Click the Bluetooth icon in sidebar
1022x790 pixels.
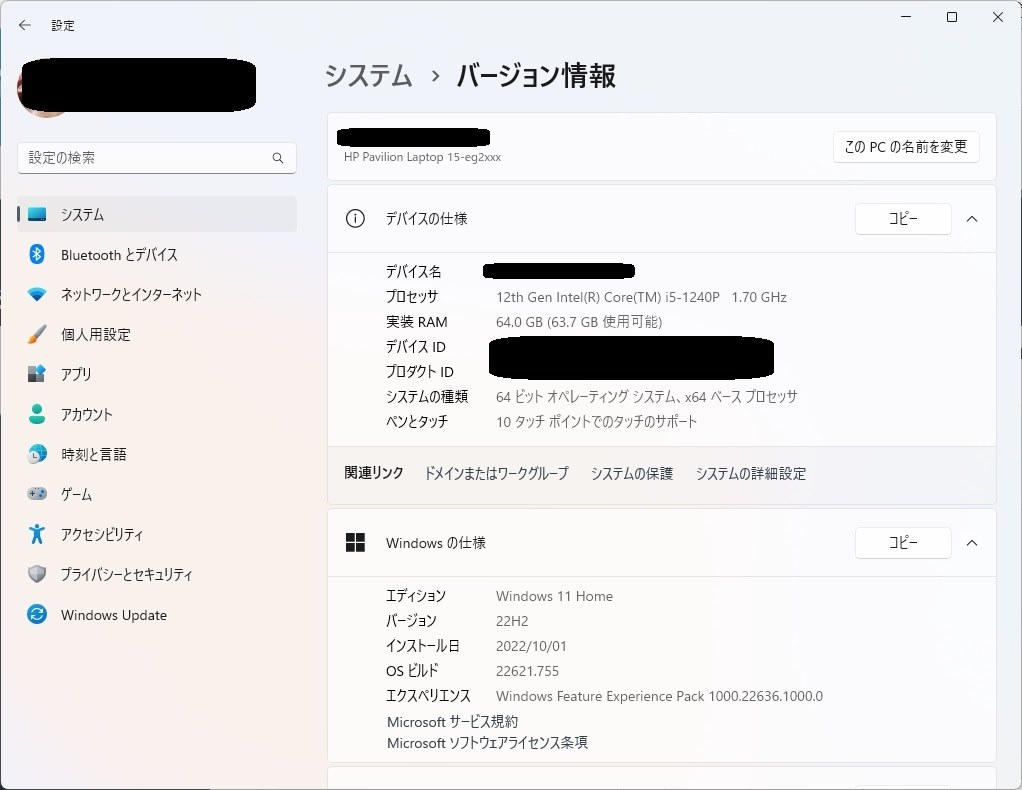pos(37,254)
